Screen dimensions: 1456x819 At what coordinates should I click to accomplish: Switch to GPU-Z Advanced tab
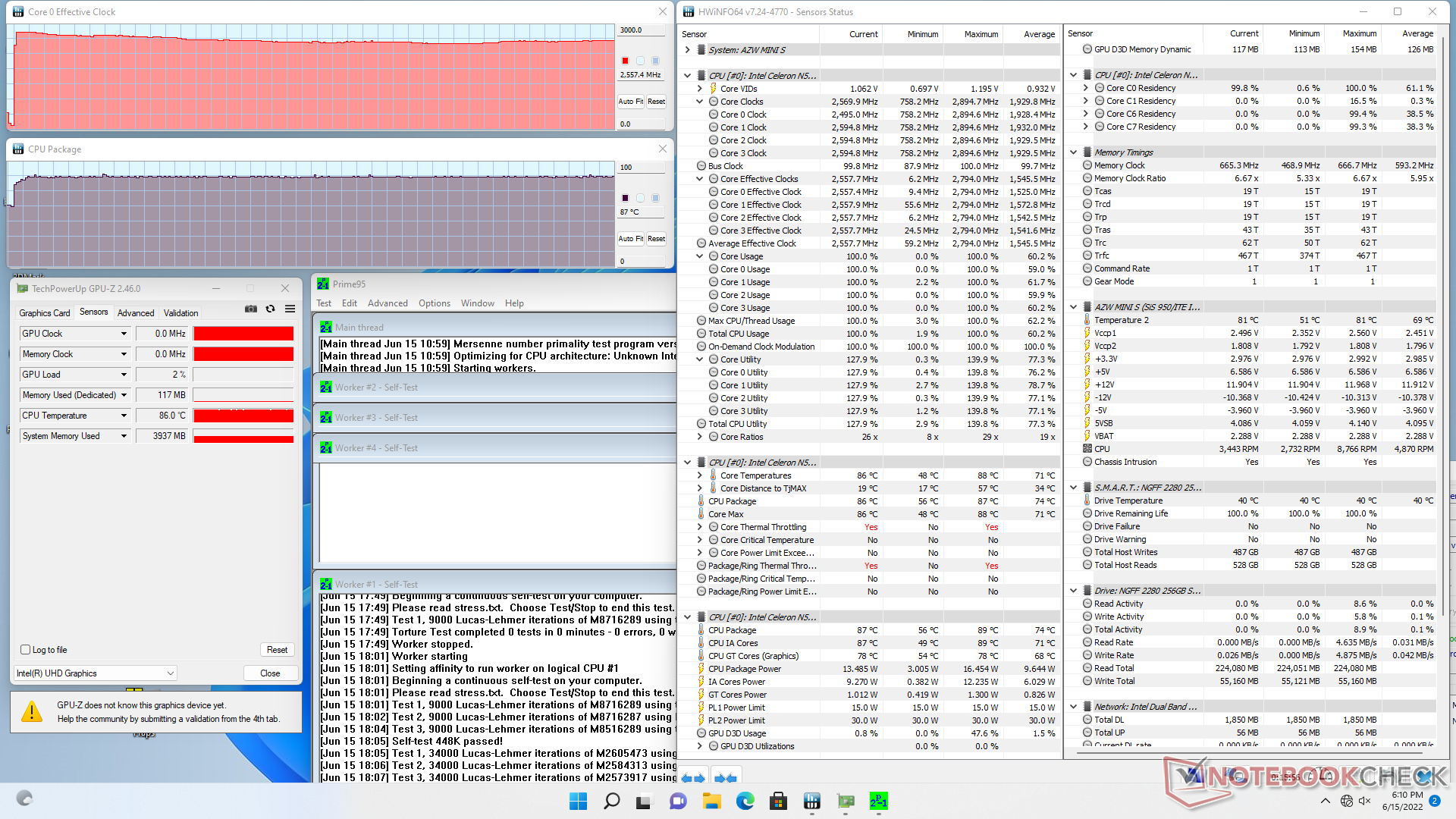click(136, 313)
